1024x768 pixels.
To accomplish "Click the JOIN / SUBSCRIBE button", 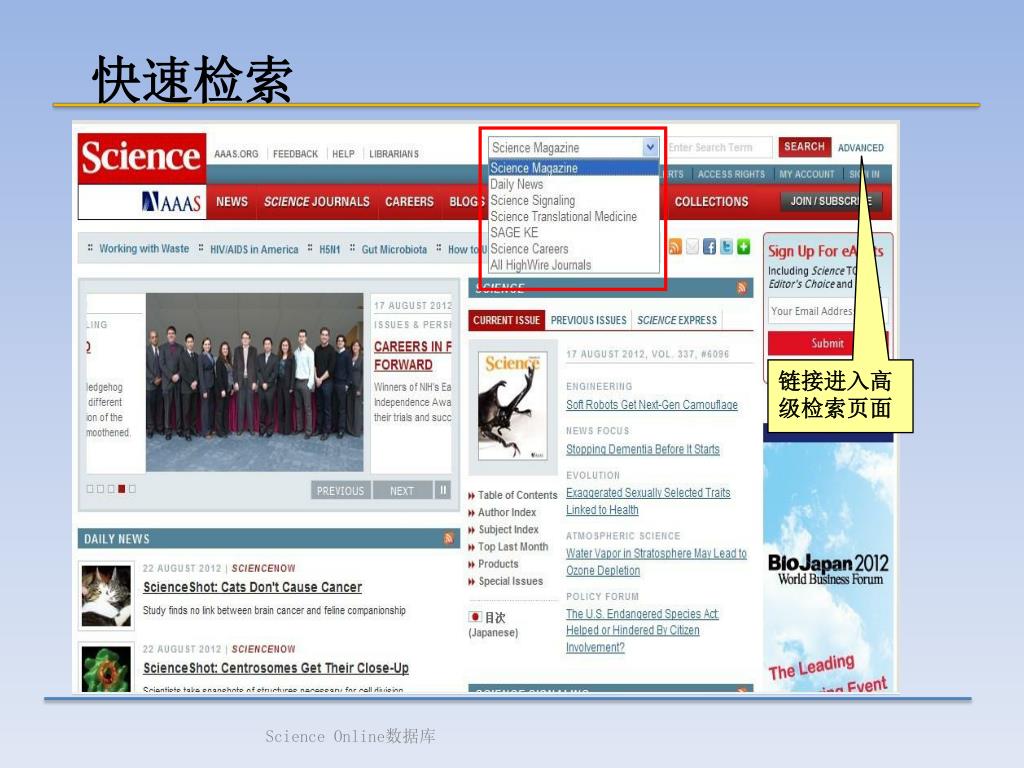I will coord(831,201).
